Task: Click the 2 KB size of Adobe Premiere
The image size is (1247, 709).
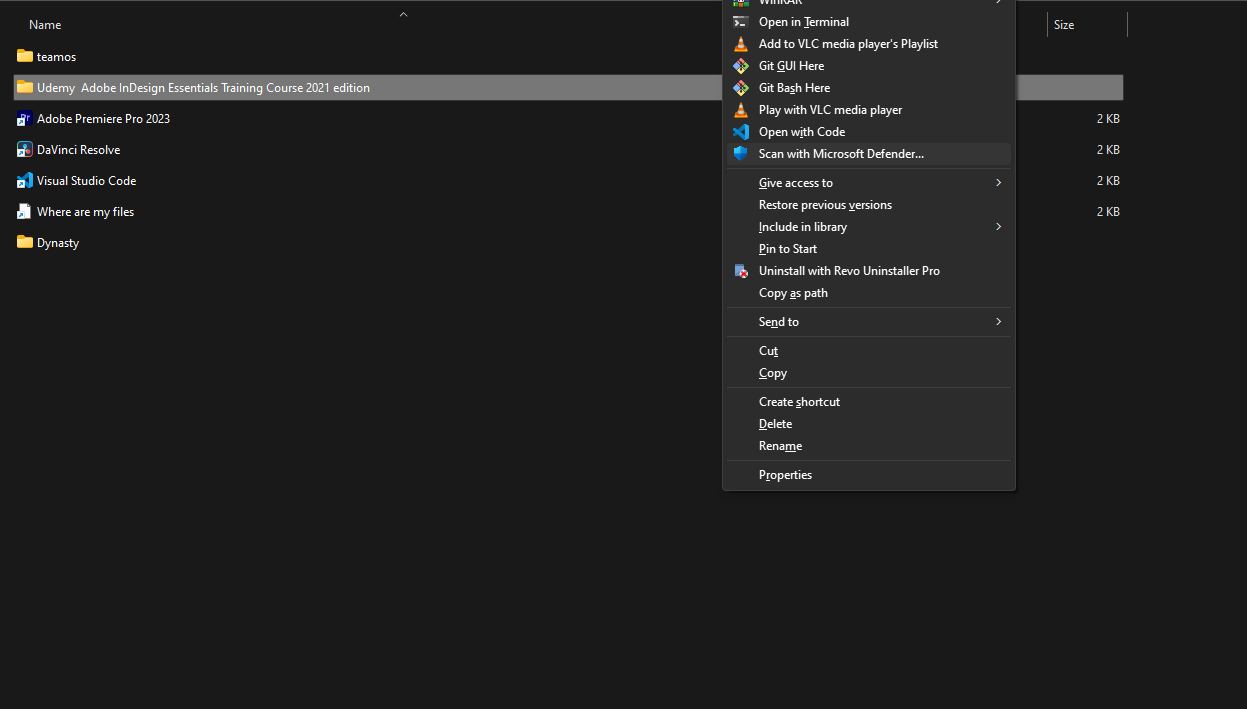Action: (x=1108, y=119)
